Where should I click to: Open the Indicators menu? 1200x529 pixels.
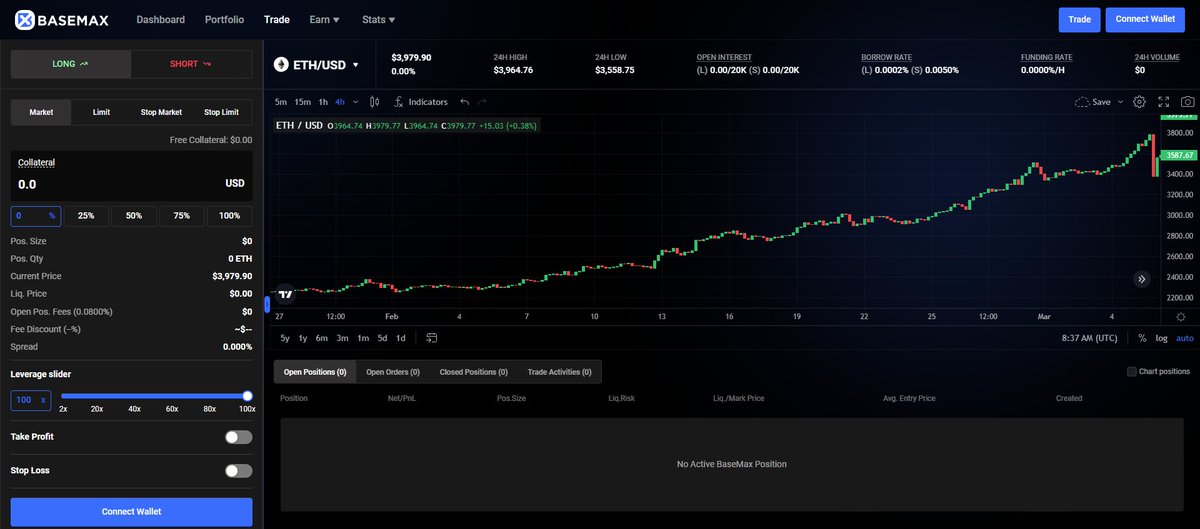(x=421, y=102)
